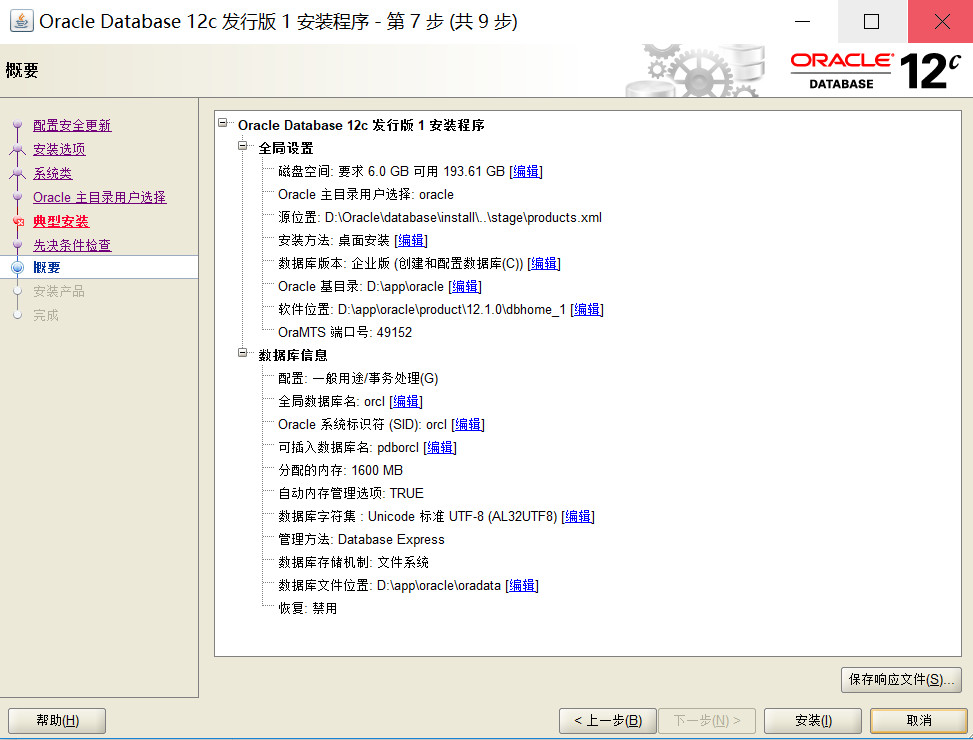
Task: Select the OraMTS 端口号 49152 row
Action: [345, 332]
